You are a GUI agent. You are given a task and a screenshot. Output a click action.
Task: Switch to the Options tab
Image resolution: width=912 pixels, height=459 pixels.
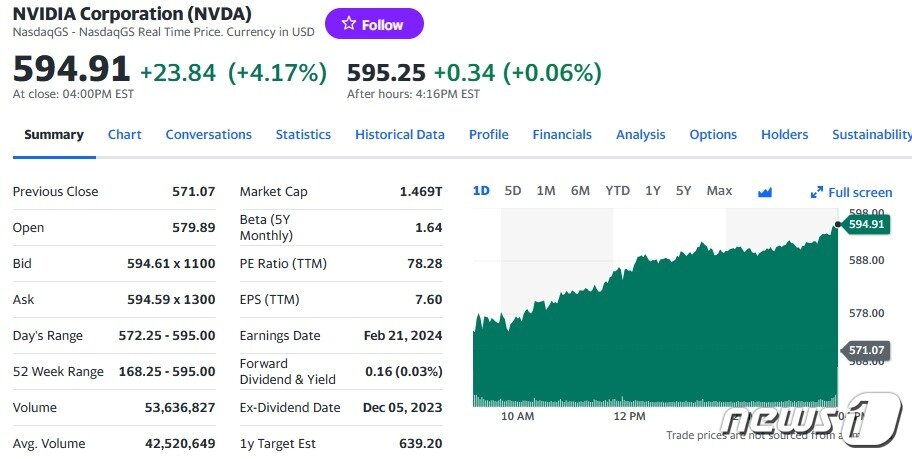713,135
